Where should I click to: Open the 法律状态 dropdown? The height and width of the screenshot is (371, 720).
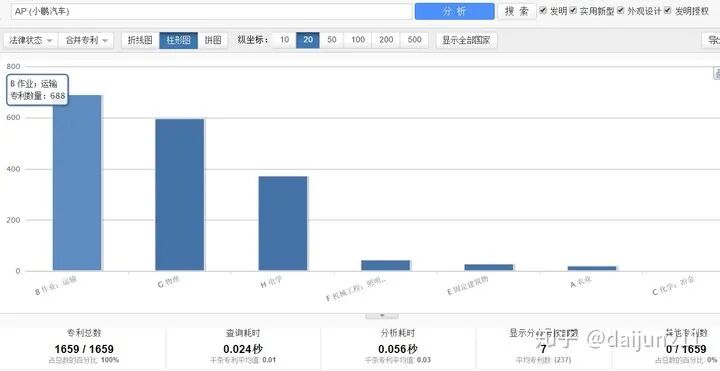[x=31, y=40]
